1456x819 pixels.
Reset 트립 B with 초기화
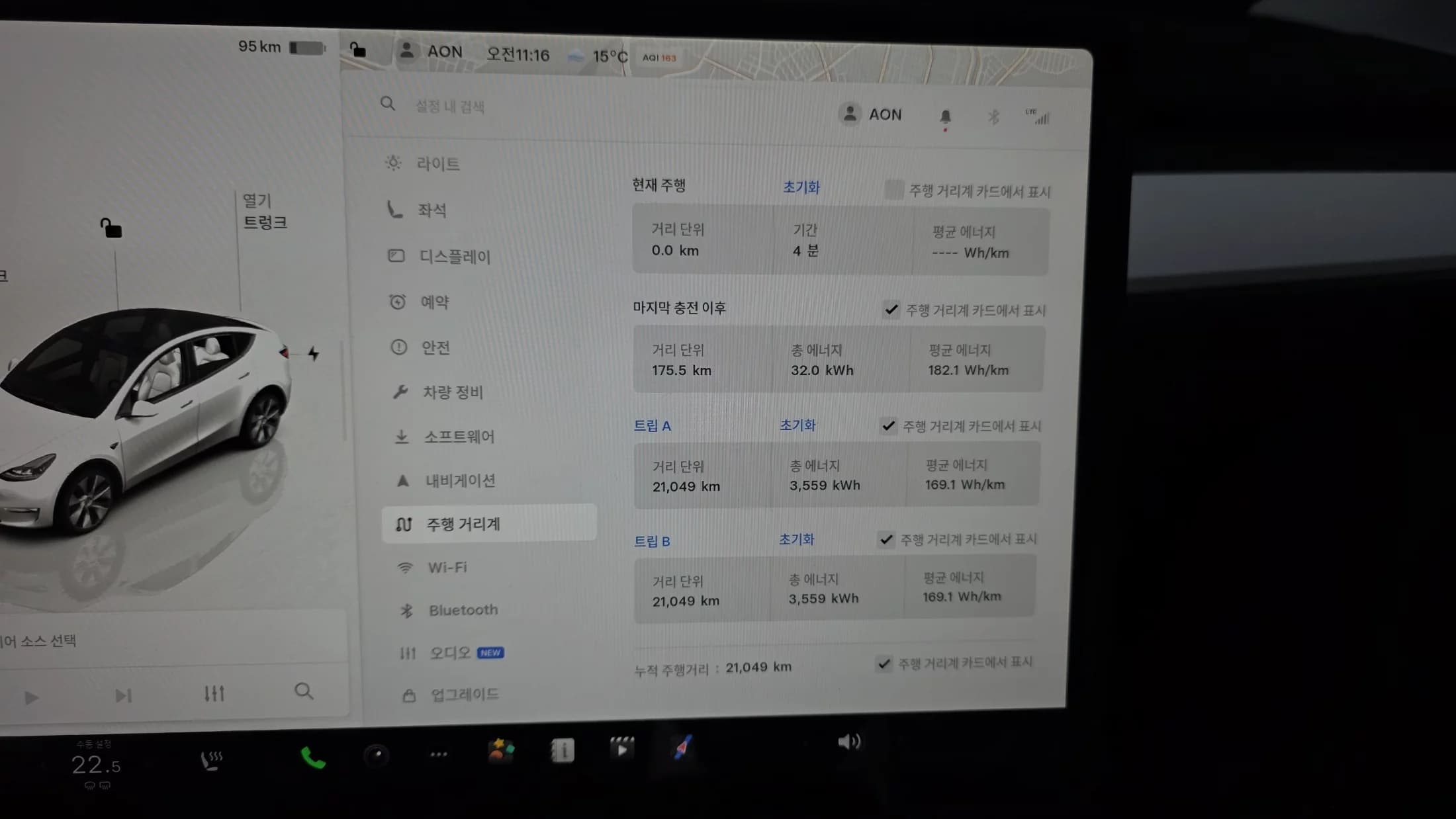click(x=796, y=539)
